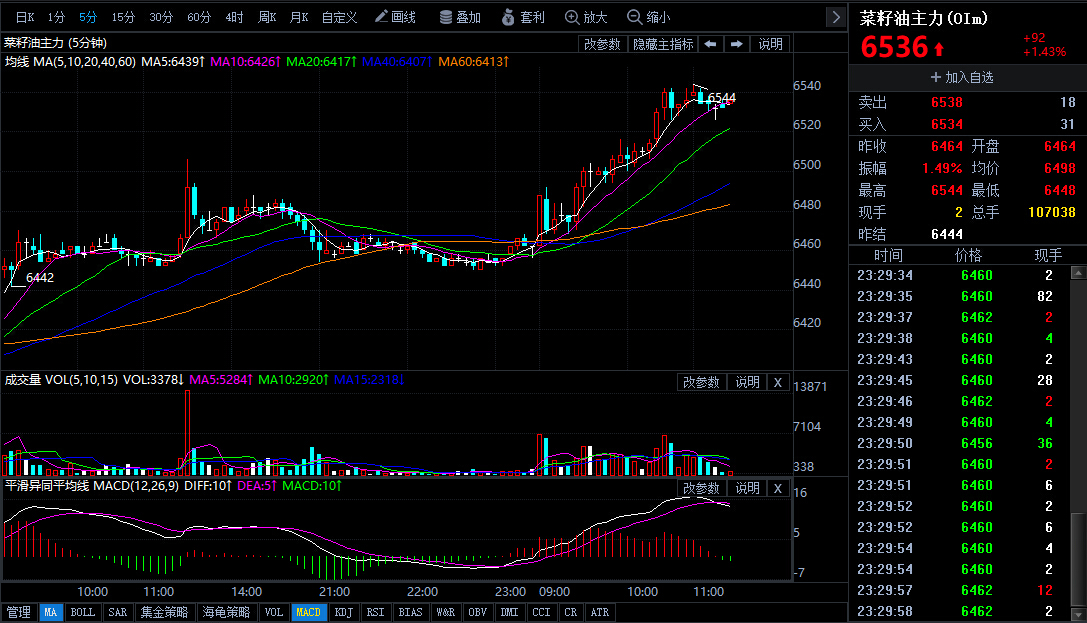The height and width of the screenshot is (623, 1087).
Task: Open the 管理 indicator management menu
Action: tap(19, 613)
